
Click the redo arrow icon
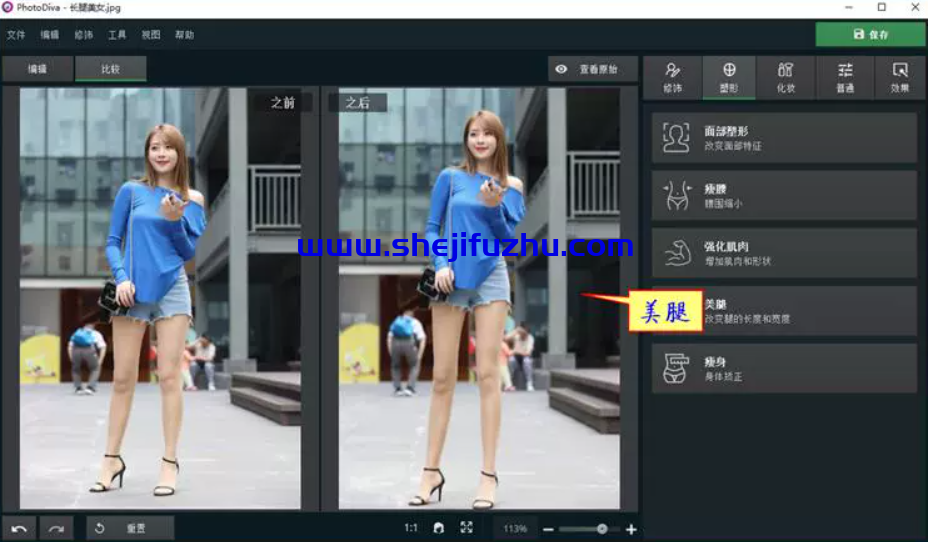point(56,528)
